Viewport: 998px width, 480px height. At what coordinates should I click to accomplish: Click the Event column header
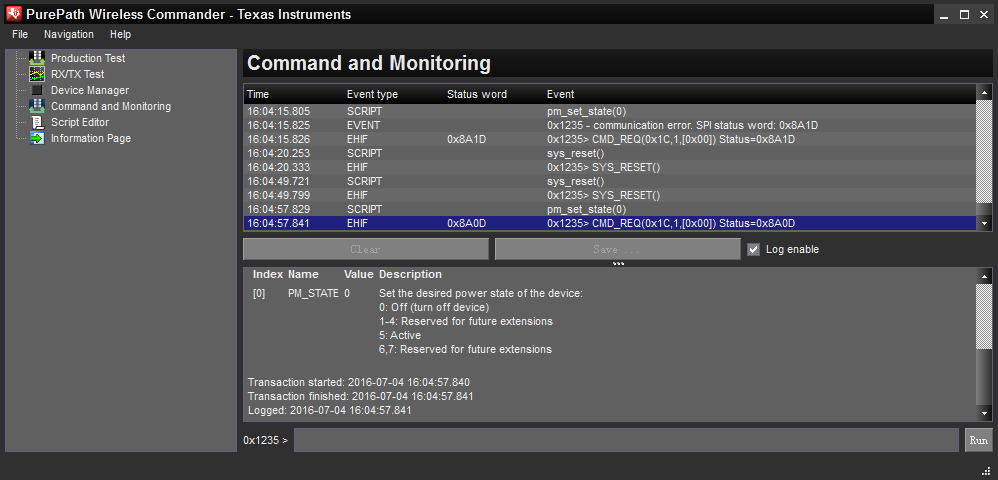[561, 94]
